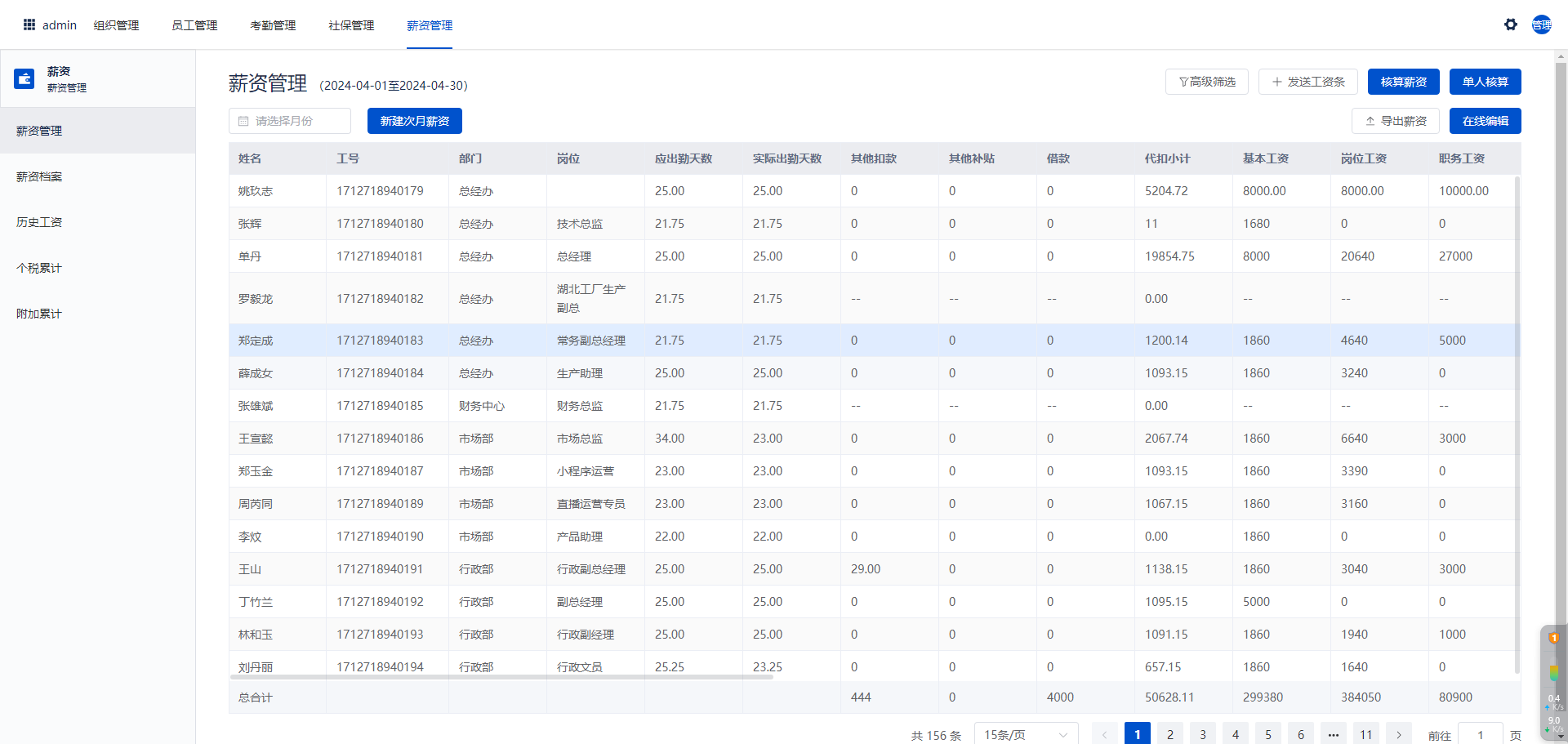Open the 高级筛选 advanced filter
Screen dimensions: 1568x744
point(1206,82)
